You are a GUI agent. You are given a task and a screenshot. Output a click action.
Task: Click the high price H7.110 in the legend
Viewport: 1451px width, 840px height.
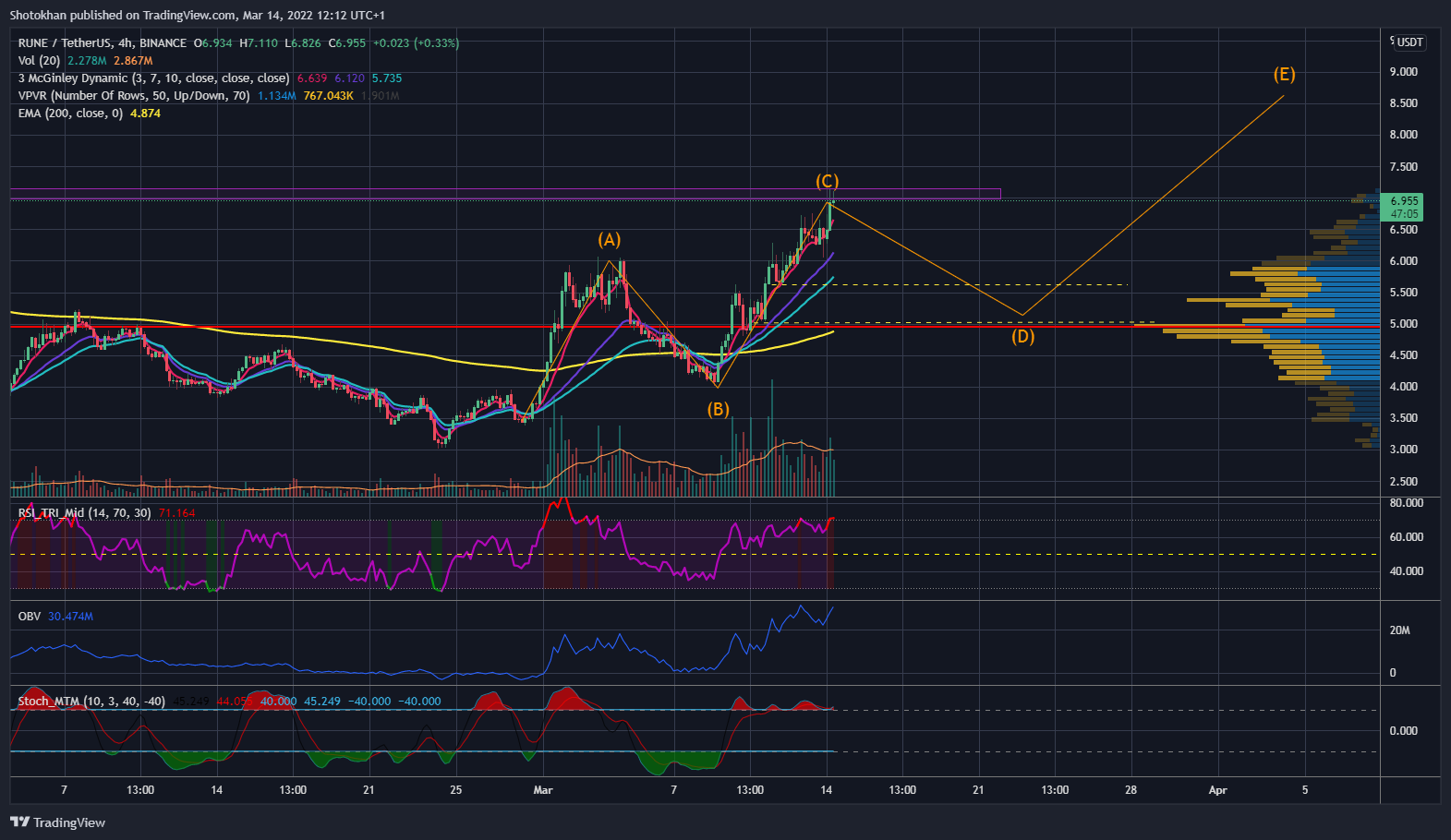[259, 43]
